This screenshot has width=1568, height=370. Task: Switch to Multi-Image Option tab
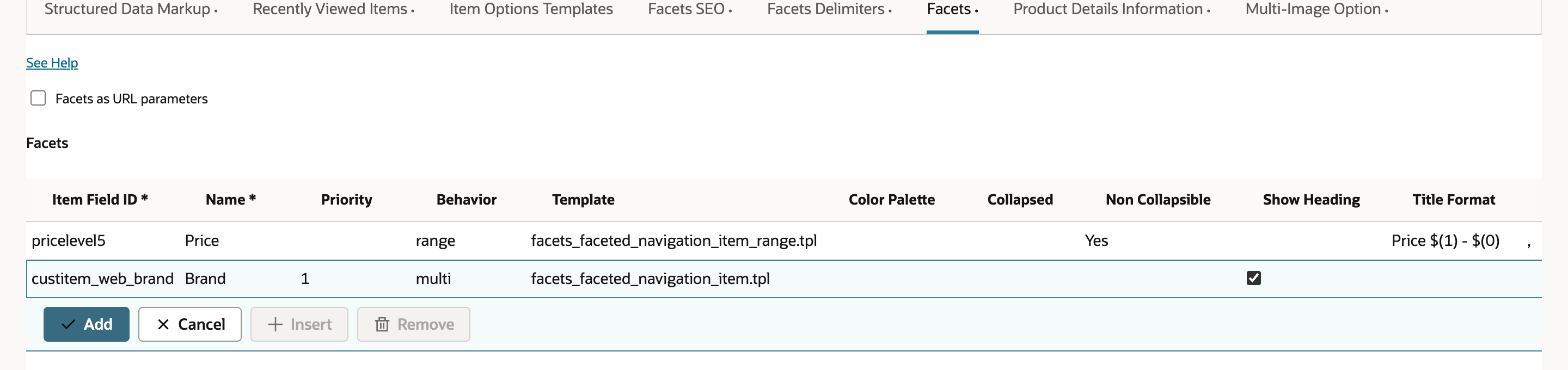click(x=1316, y=9)
